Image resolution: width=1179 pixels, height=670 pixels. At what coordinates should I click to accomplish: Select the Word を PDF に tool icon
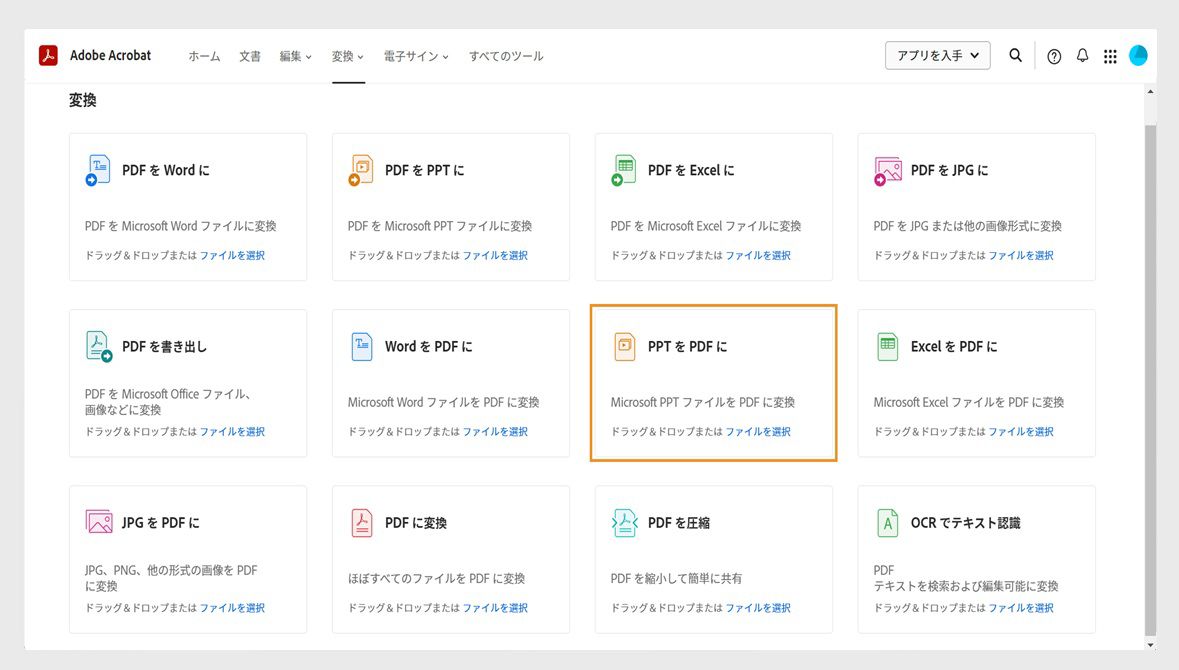coord(360,345)
